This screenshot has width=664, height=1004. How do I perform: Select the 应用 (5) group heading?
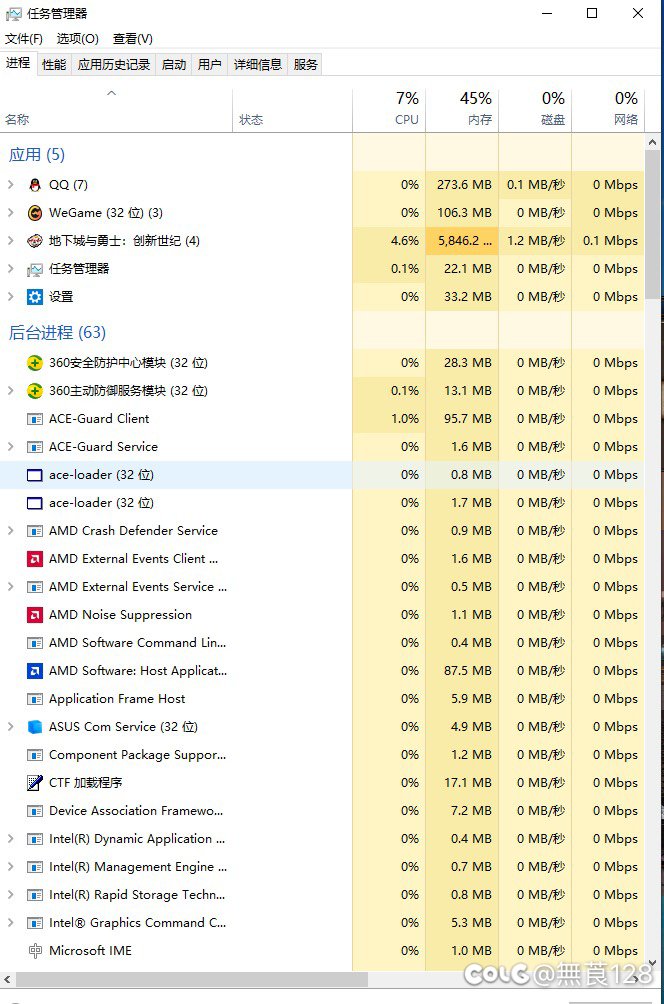[x=36, y=154]
